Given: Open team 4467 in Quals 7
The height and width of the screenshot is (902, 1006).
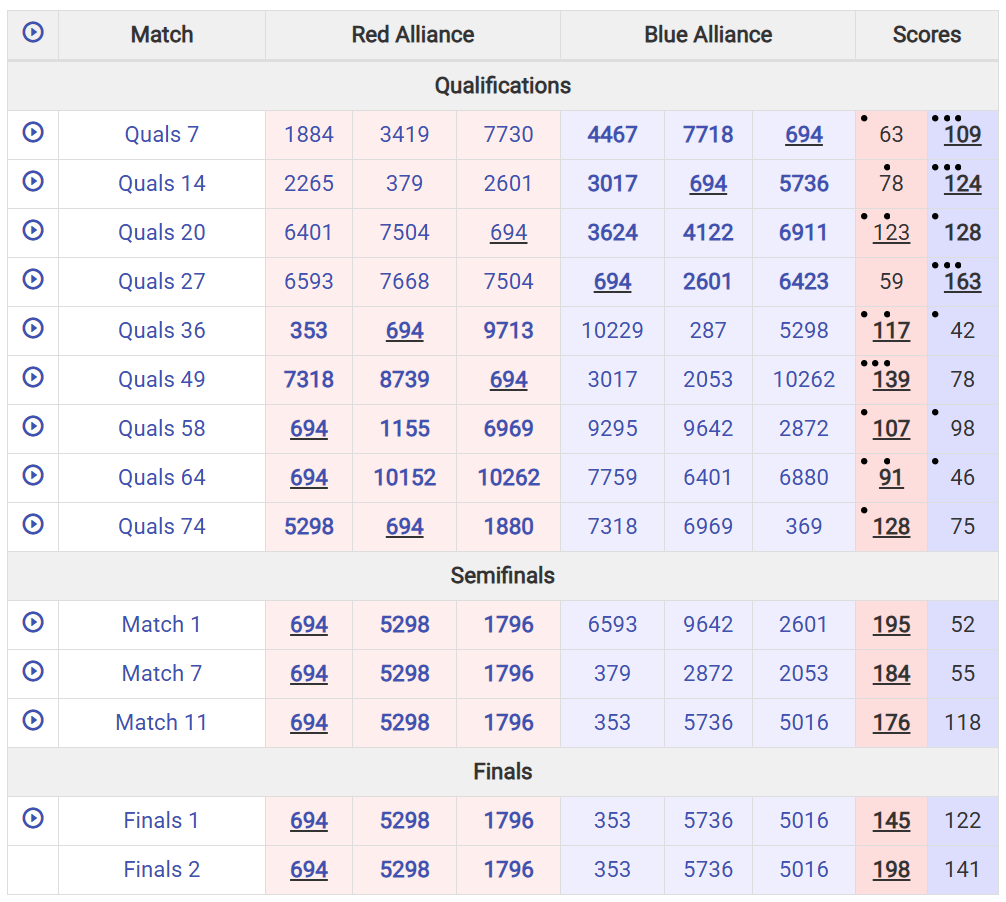Looking at the screenshot, I should [x=612, y=135].
